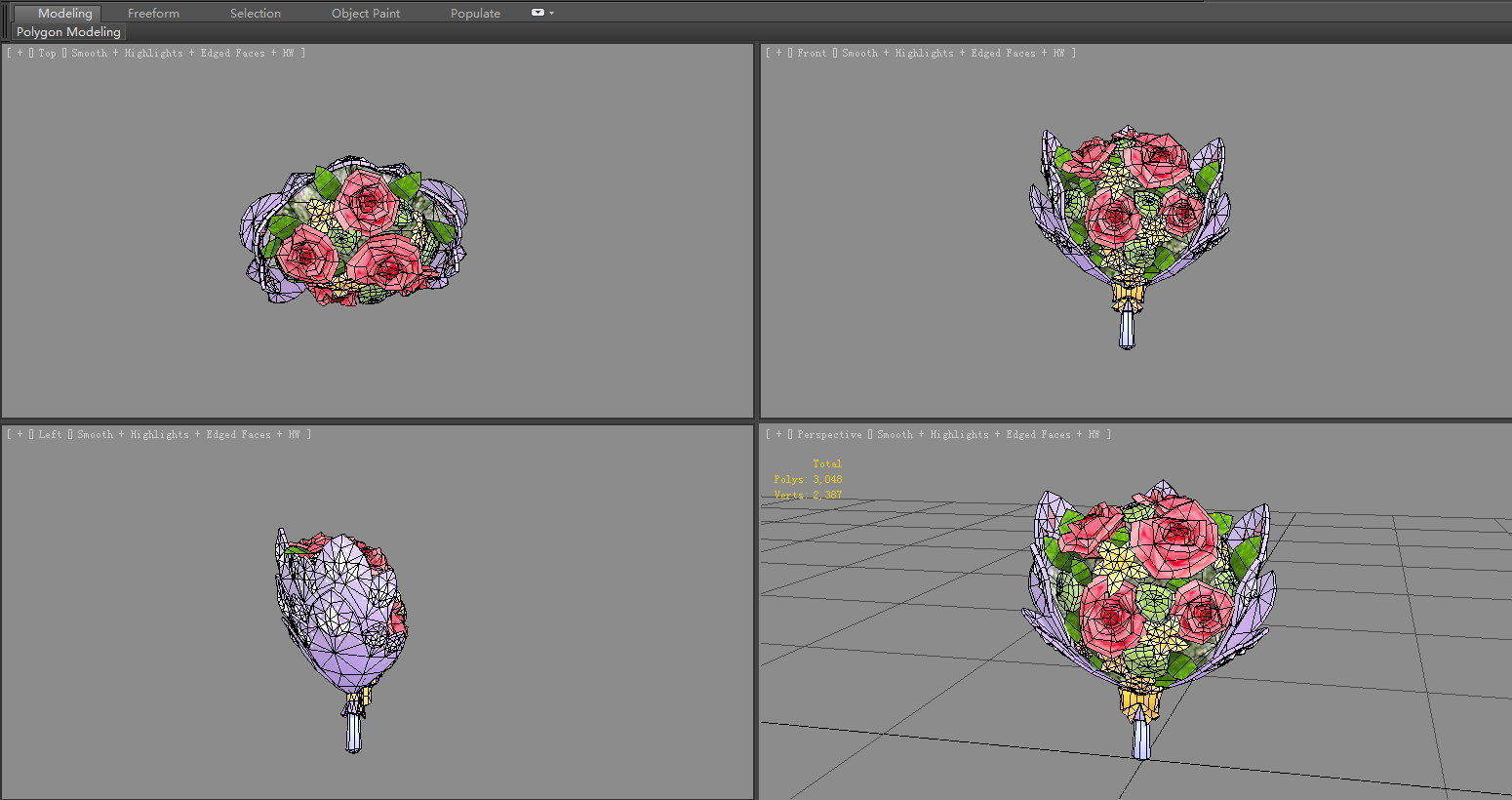Open the Top viewport shading label menu

182,53
